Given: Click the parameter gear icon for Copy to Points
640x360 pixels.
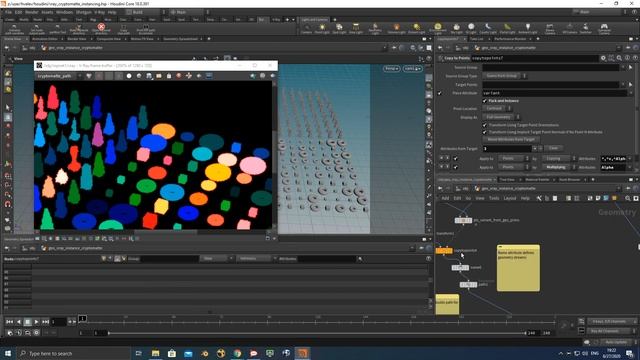Looking at the screenshot, I should pos(603,58).
